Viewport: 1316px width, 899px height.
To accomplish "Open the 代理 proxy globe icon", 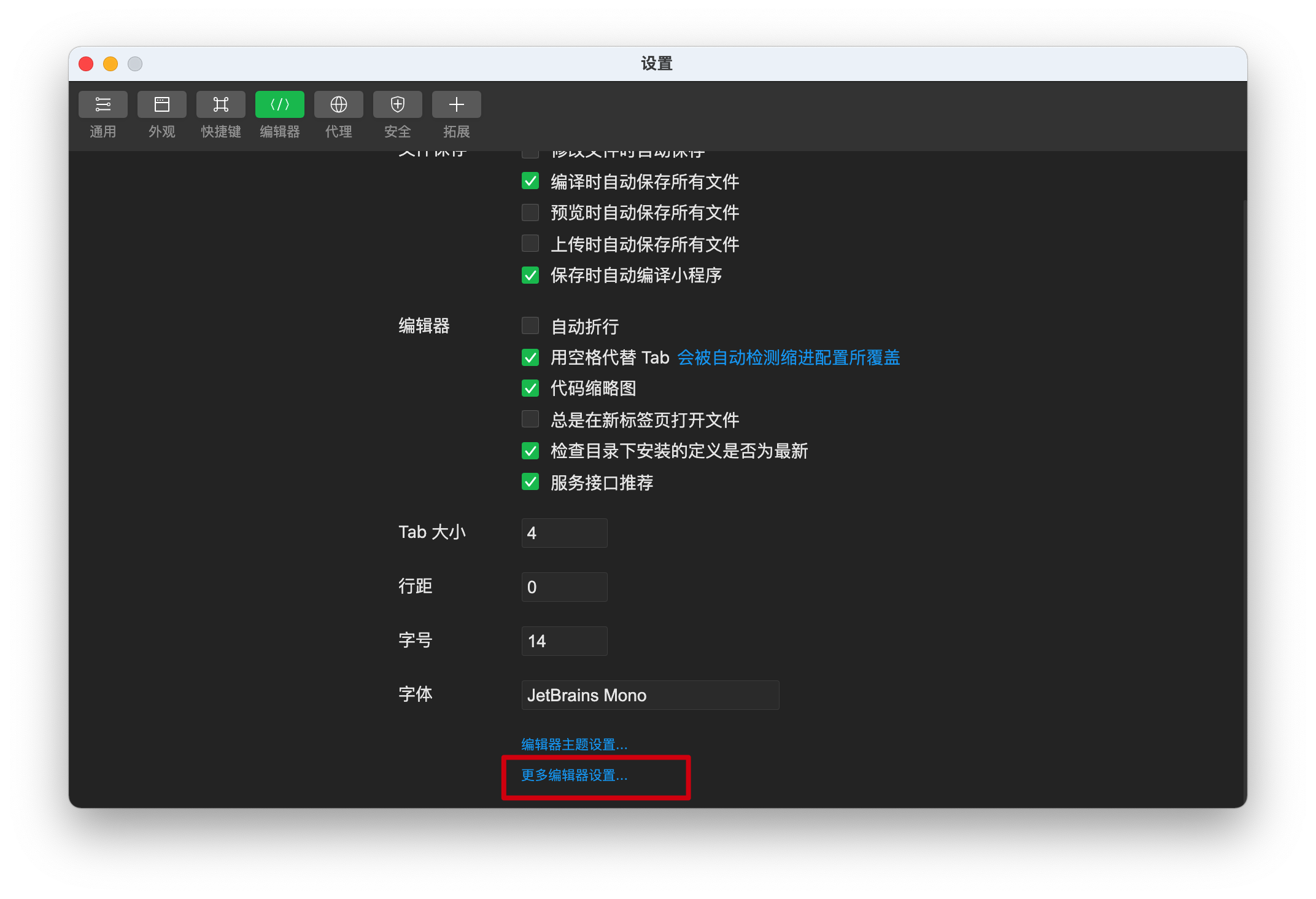I will pos(338,105).
